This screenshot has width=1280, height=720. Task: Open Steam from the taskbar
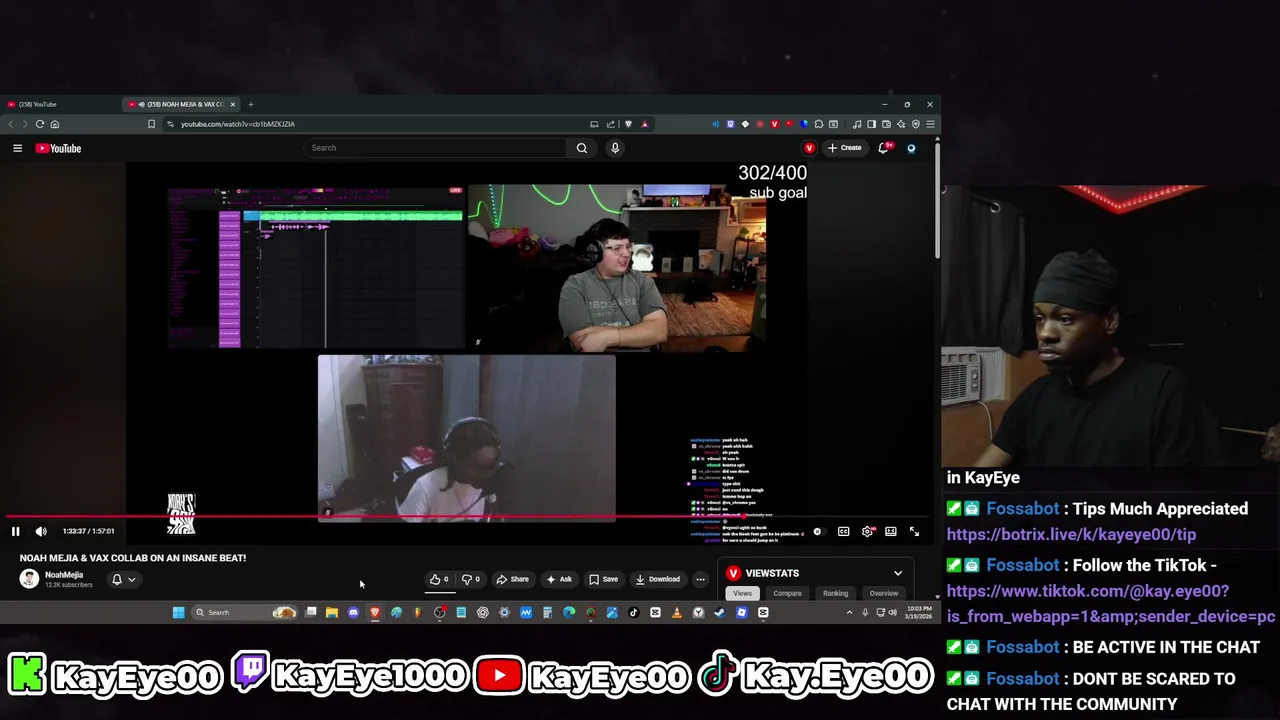pos(720,612)
